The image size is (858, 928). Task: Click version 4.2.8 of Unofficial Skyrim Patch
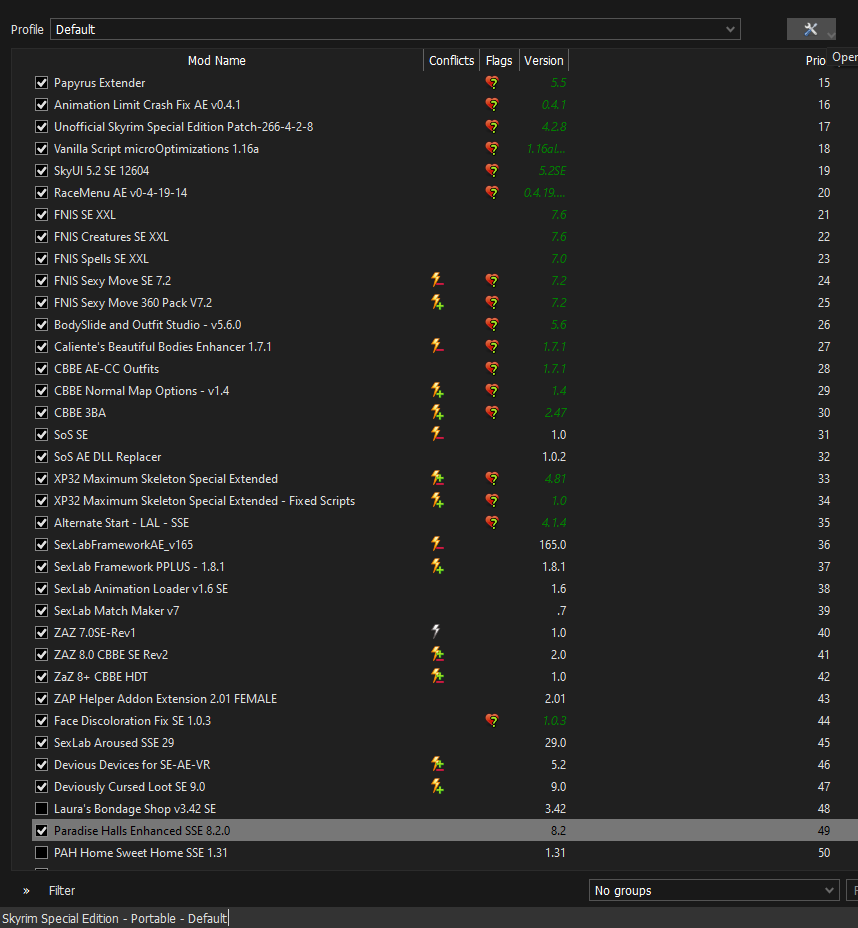pos(554,127)
